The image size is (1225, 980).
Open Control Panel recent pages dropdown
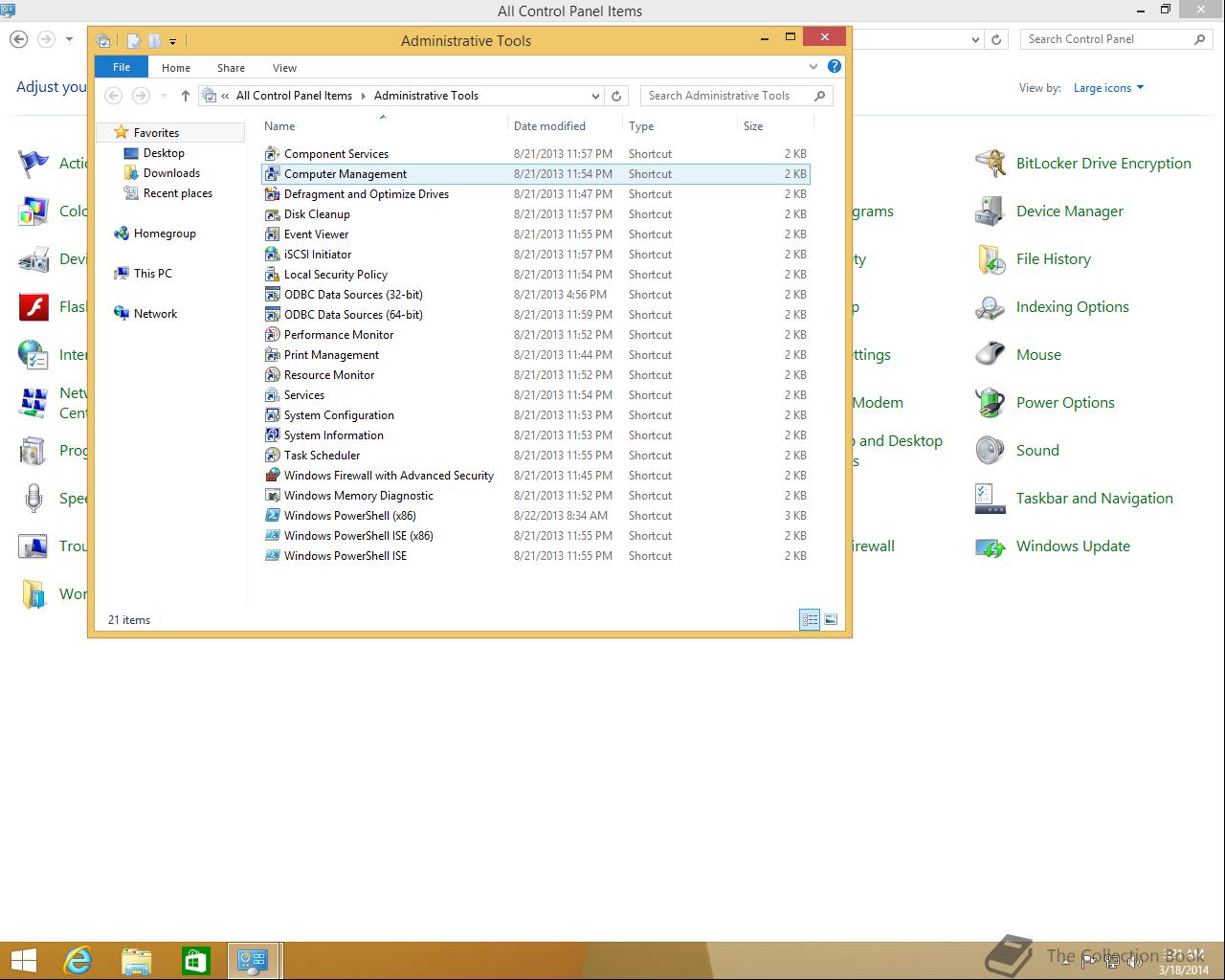(69, 39)
